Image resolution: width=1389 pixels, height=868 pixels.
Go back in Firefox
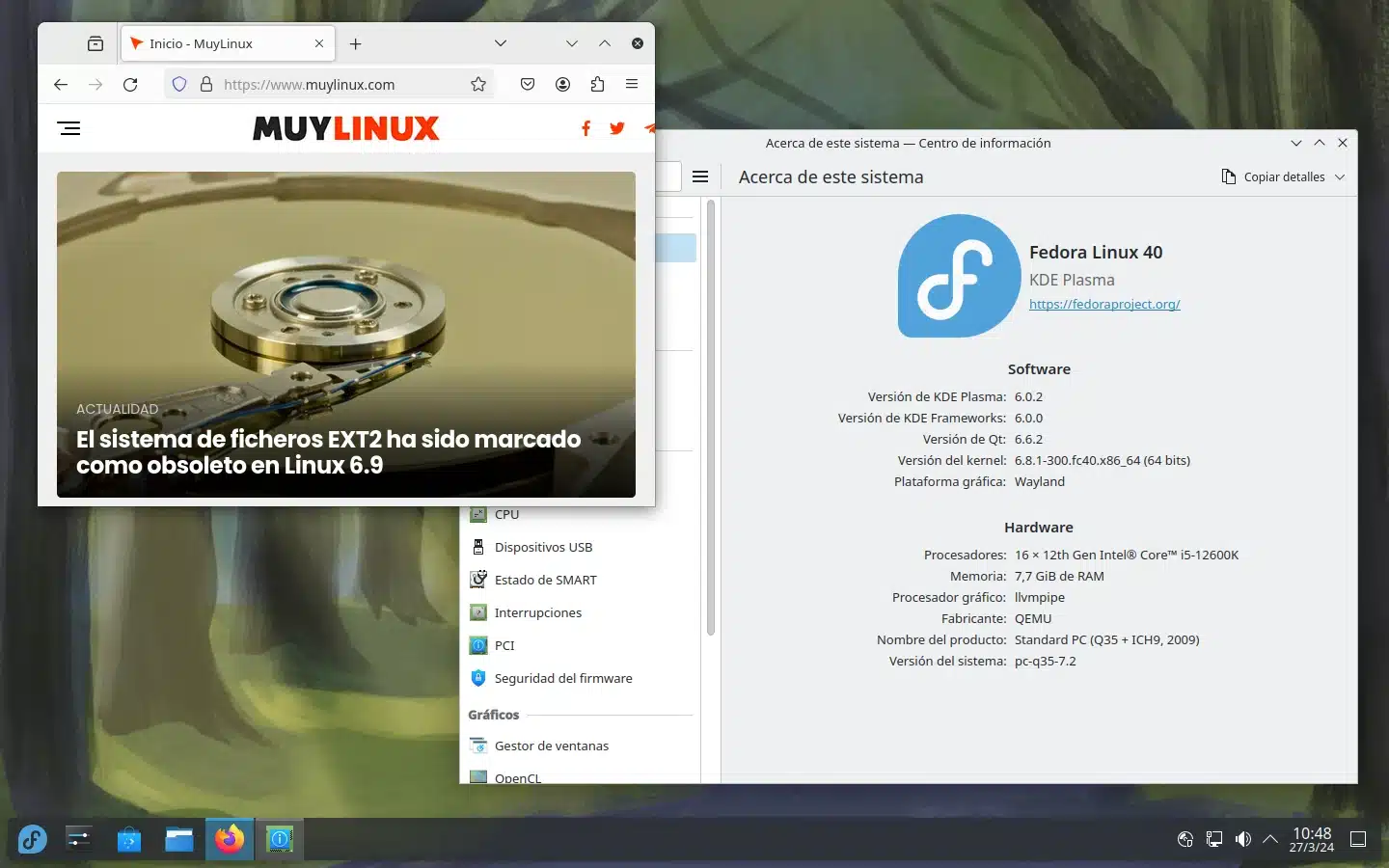coord(61,85)
